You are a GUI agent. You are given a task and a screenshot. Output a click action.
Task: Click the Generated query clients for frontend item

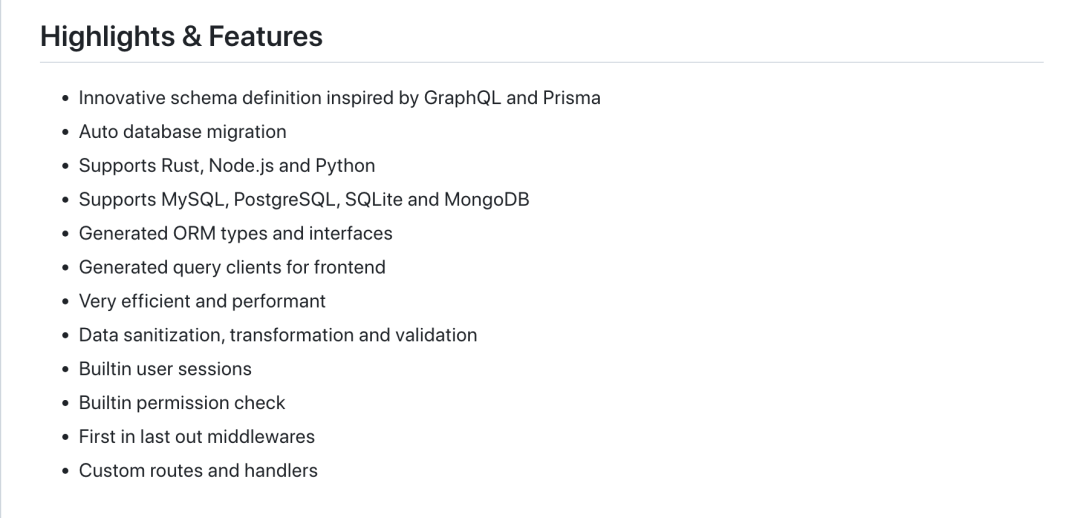[232, 267]
